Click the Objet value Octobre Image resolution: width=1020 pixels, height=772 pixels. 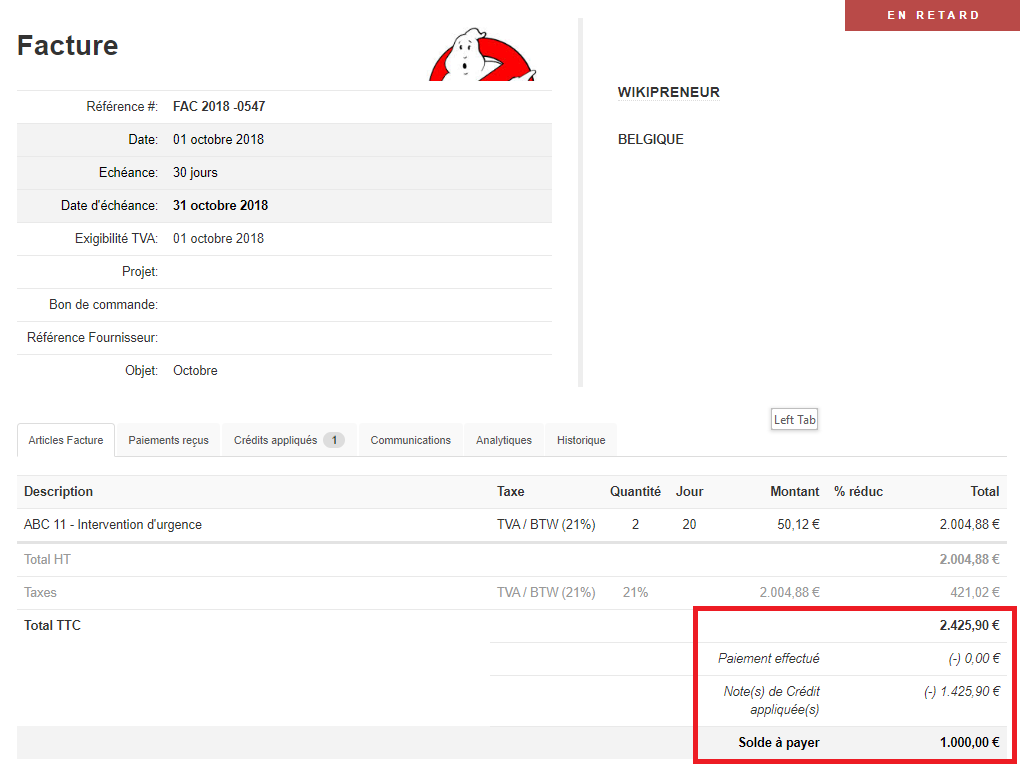(195, 370)
